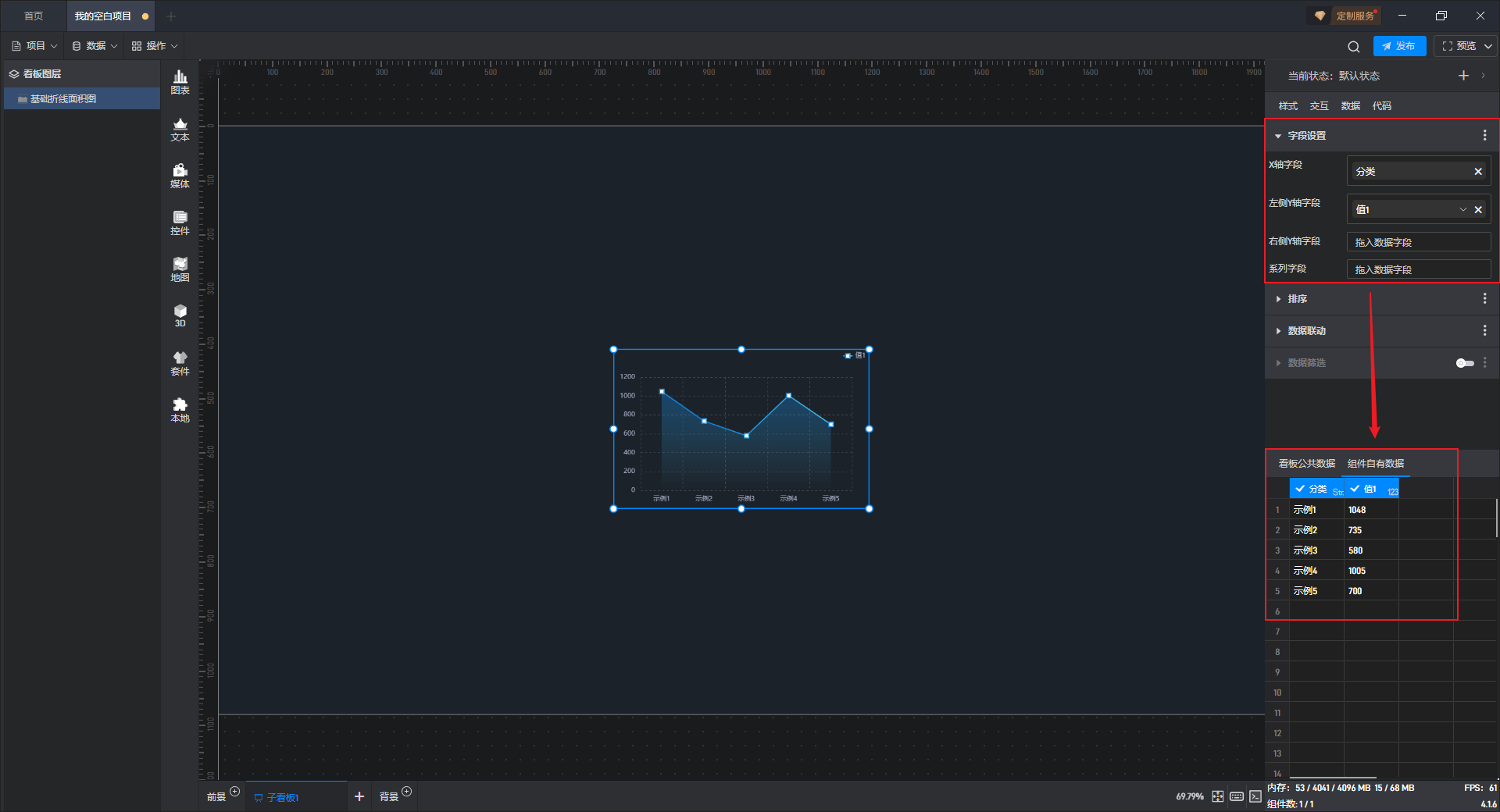The width and height of the screenshot is (1500, 812).
Task: Open the 预览 dropdown arrow
Action: [1488, 46]
